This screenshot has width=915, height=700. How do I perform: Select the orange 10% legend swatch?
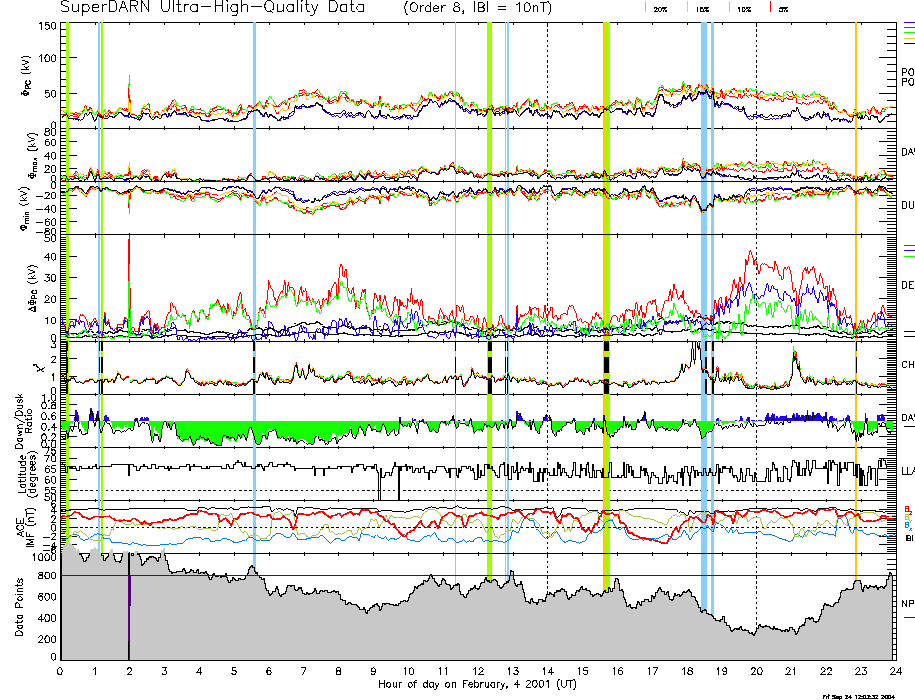coord(730,7)
